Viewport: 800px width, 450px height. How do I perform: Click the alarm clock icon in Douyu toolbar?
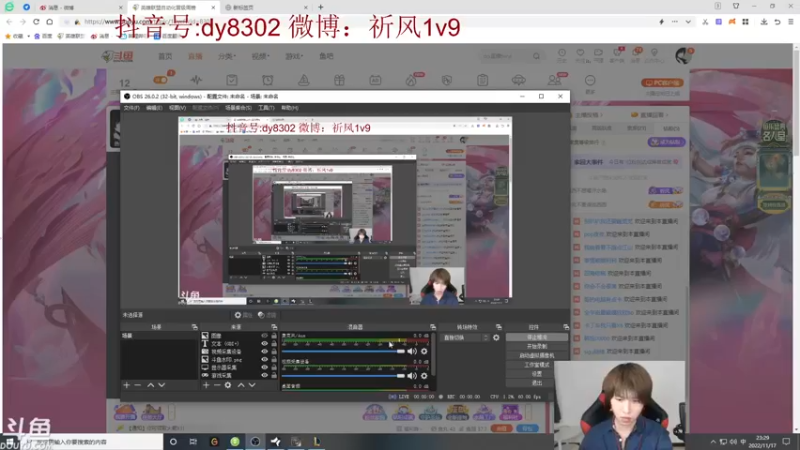point(267,80)
